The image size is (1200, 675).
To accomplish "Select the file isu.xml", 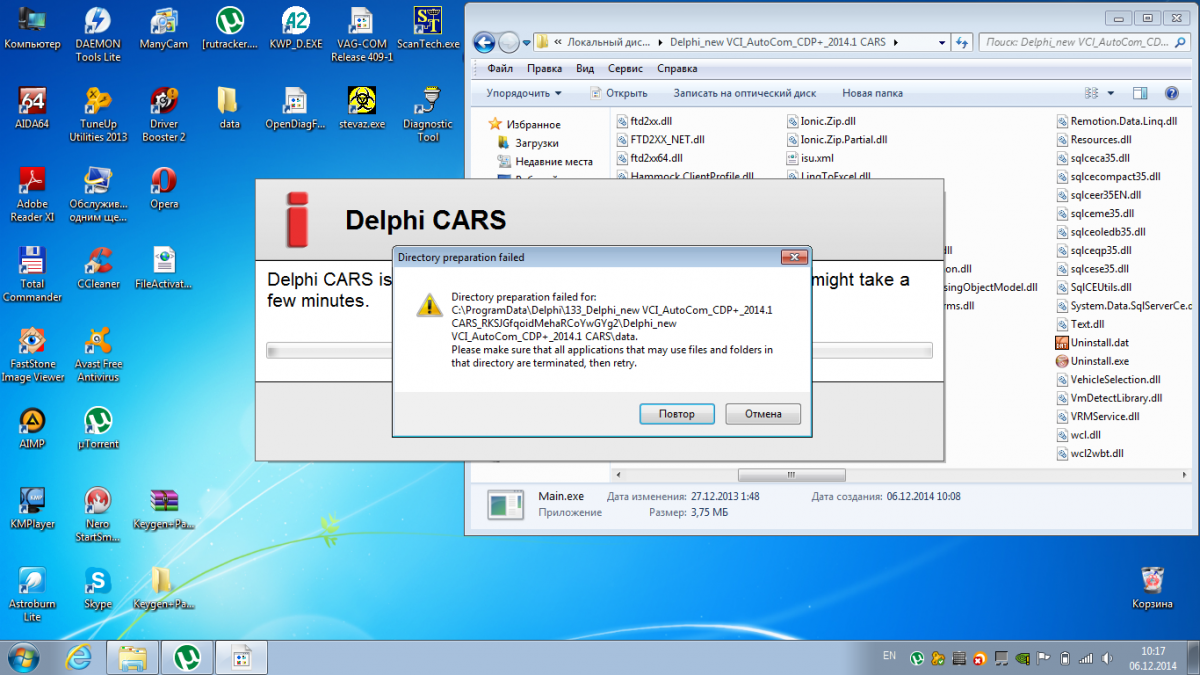I will point(809,158).
